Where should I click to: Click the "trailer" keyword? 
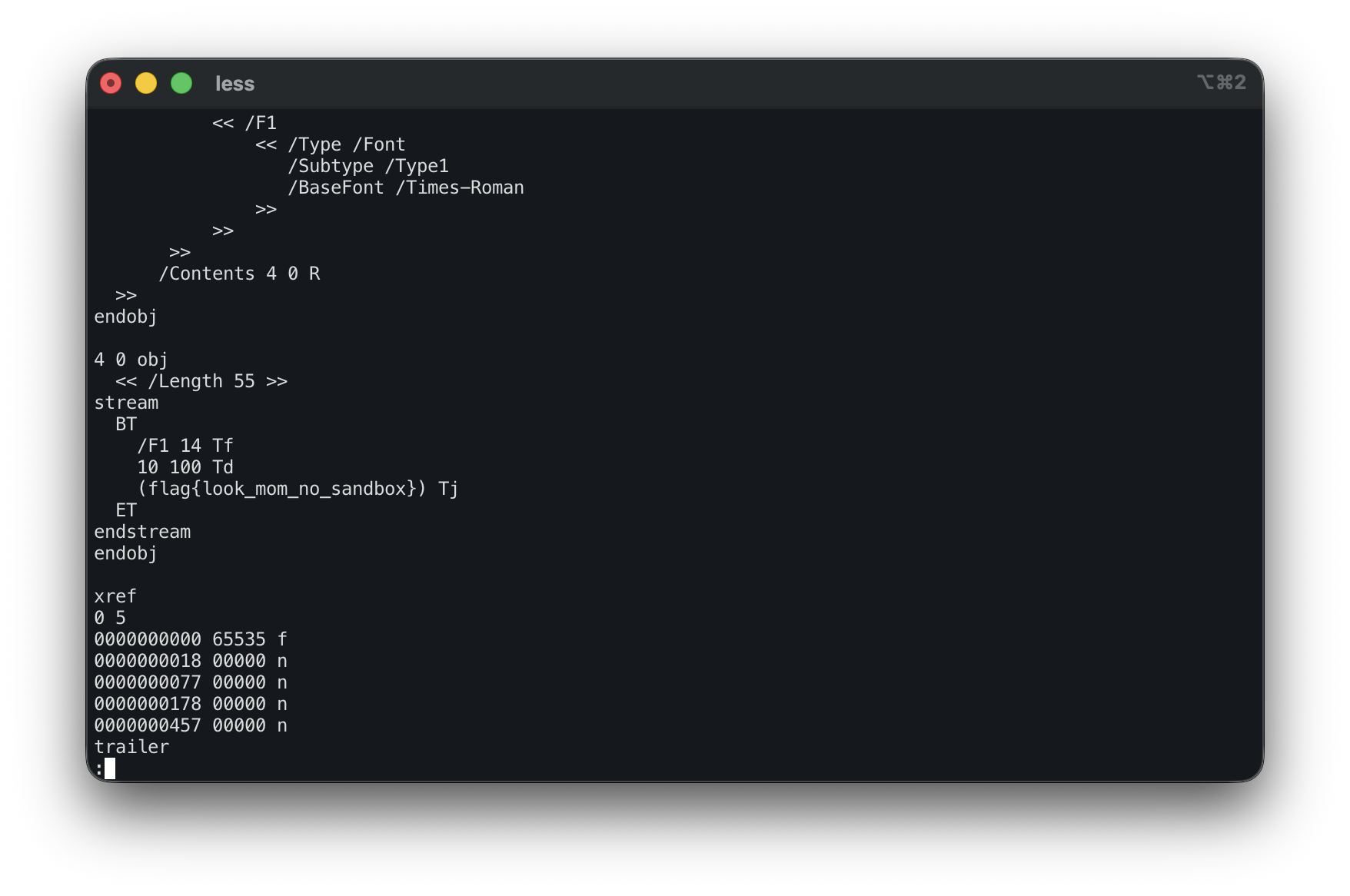pyautogui.click(x=131, y=747)
